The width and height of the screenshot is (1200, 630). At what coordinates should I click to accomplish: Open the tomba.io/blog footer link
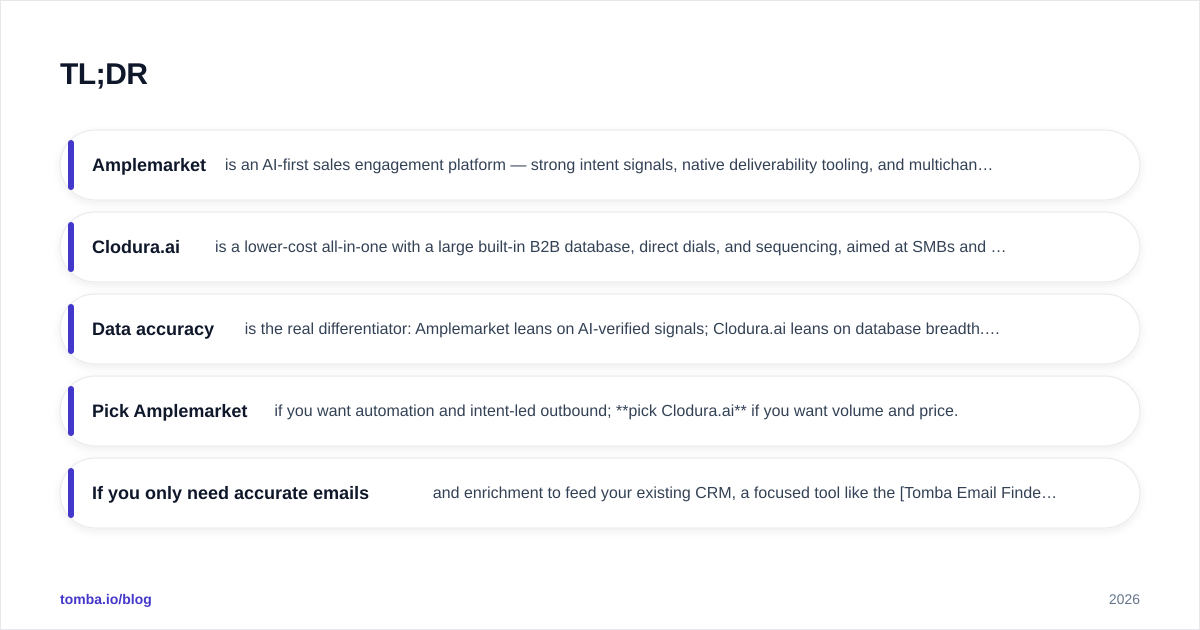click(x=106, y=599)
